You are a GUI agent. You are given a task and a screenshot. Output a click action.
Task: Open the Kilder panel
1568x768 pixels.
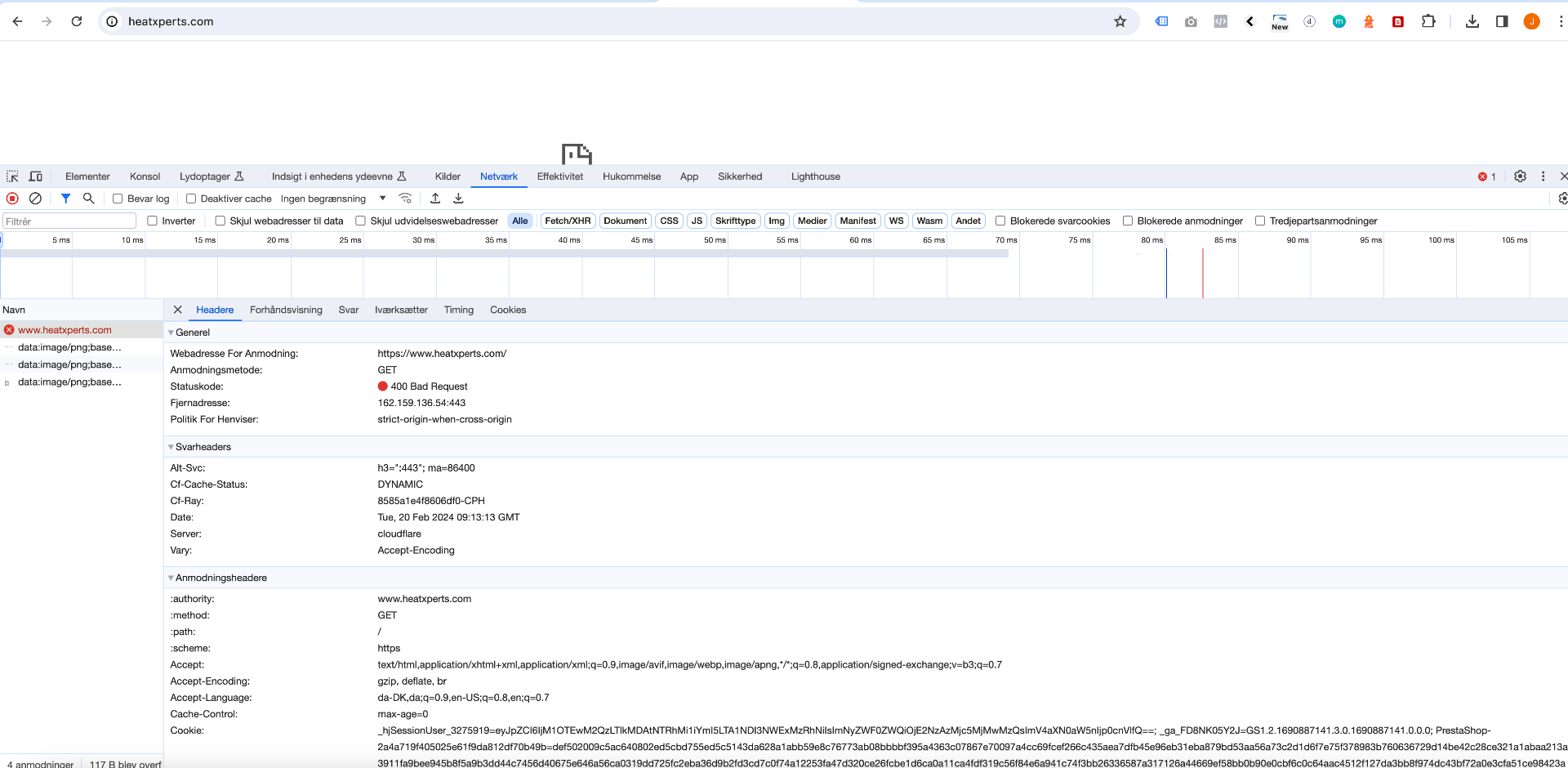point(448,176)
